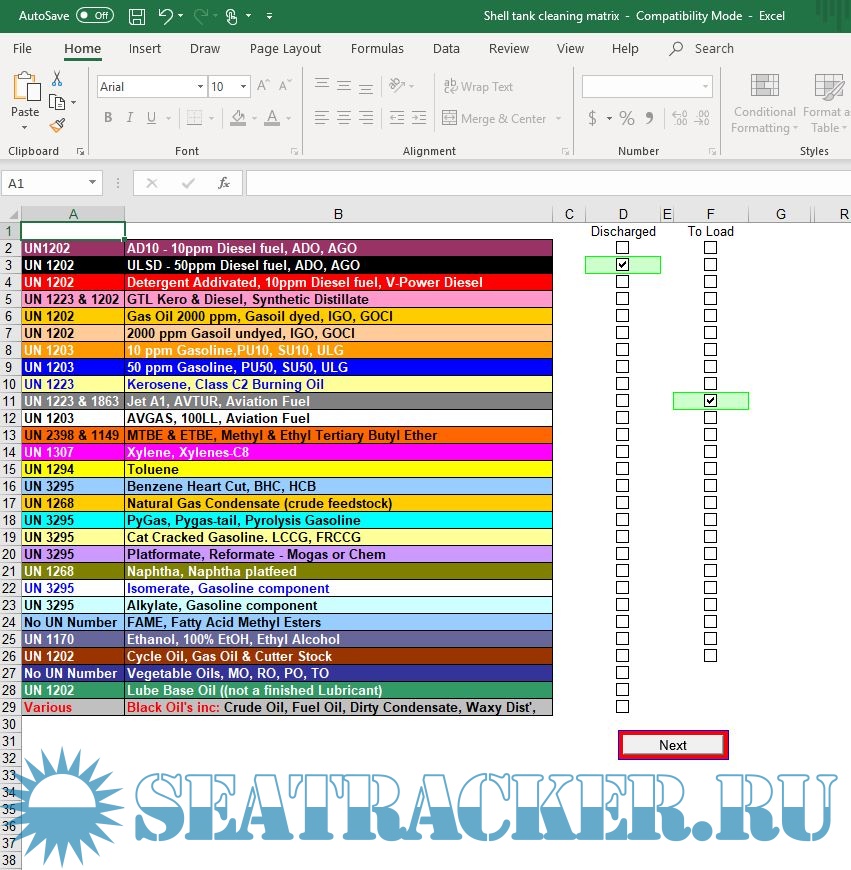Screen dimensions: 851x870
Task: Open the Page Layout tab
Action: 285,48
